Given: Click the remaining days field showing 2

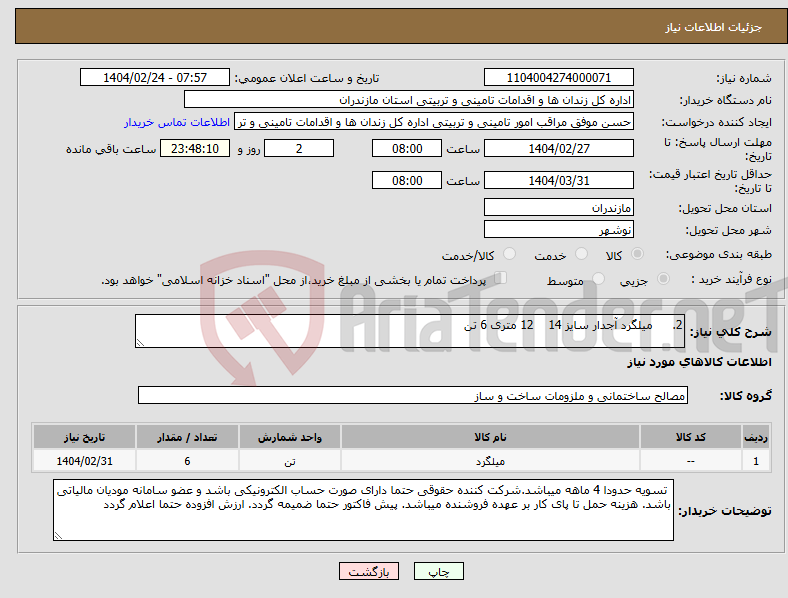Looking at the screenshot, I should (x=299, y=148).
